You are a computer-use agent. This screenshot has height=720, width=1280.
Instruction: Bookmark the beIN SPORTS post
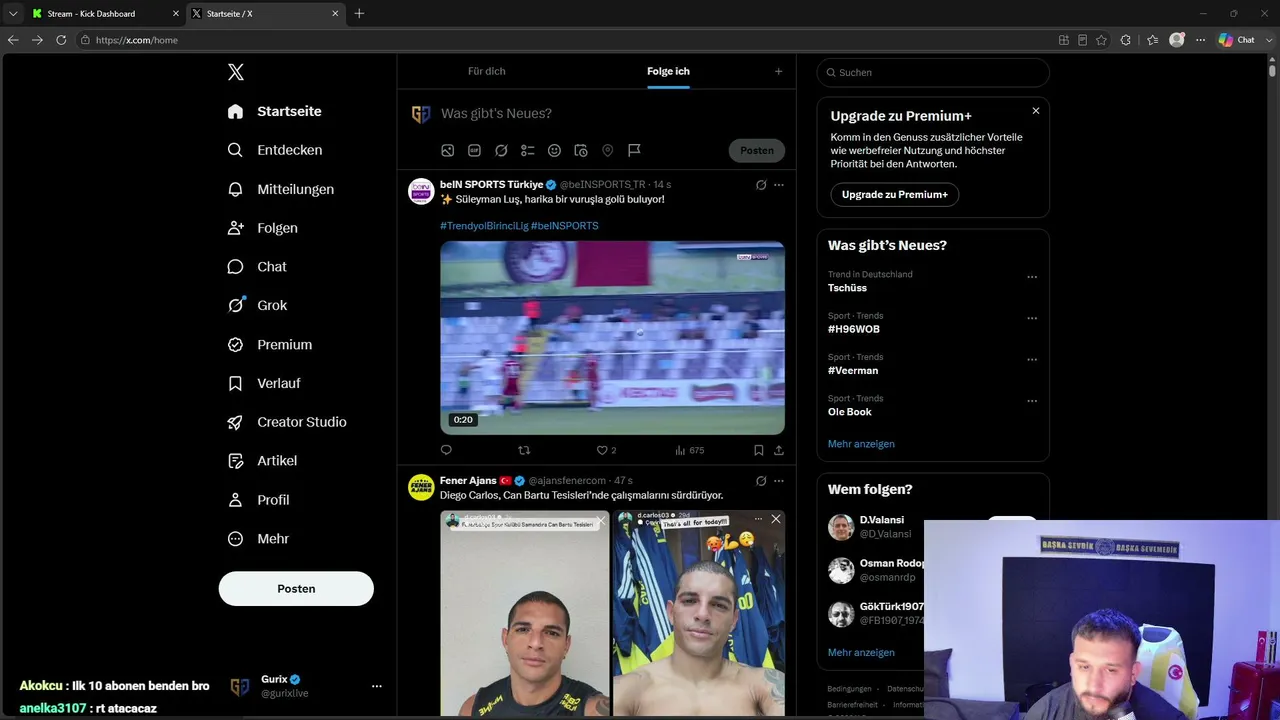point(759,450)
